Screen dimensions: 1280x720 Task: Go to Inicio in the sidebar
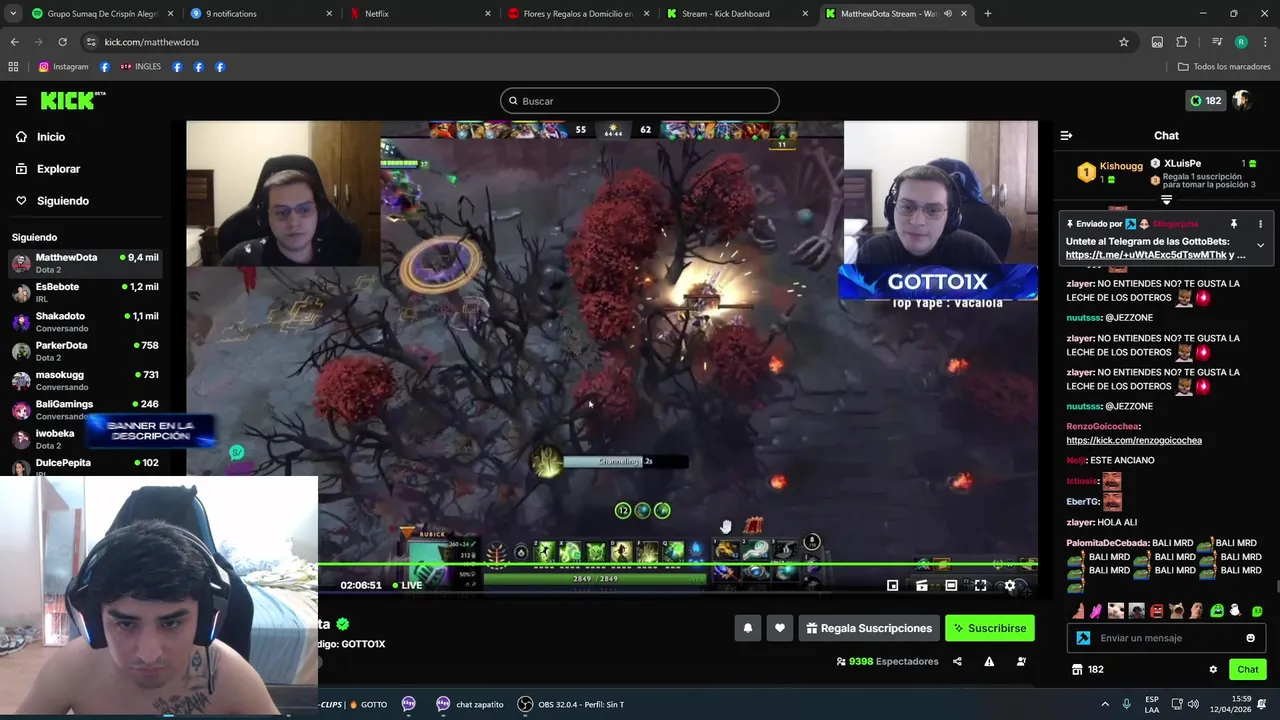[51, 137]
